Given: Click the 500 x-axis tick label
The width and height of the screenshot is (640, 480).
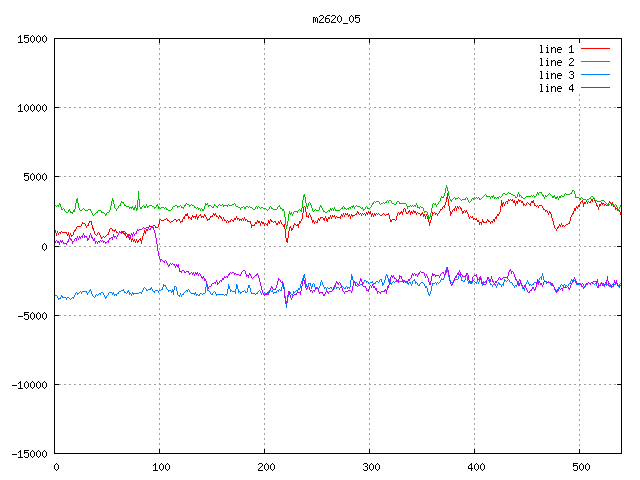Looking at the screenshot, I should 580,467.
